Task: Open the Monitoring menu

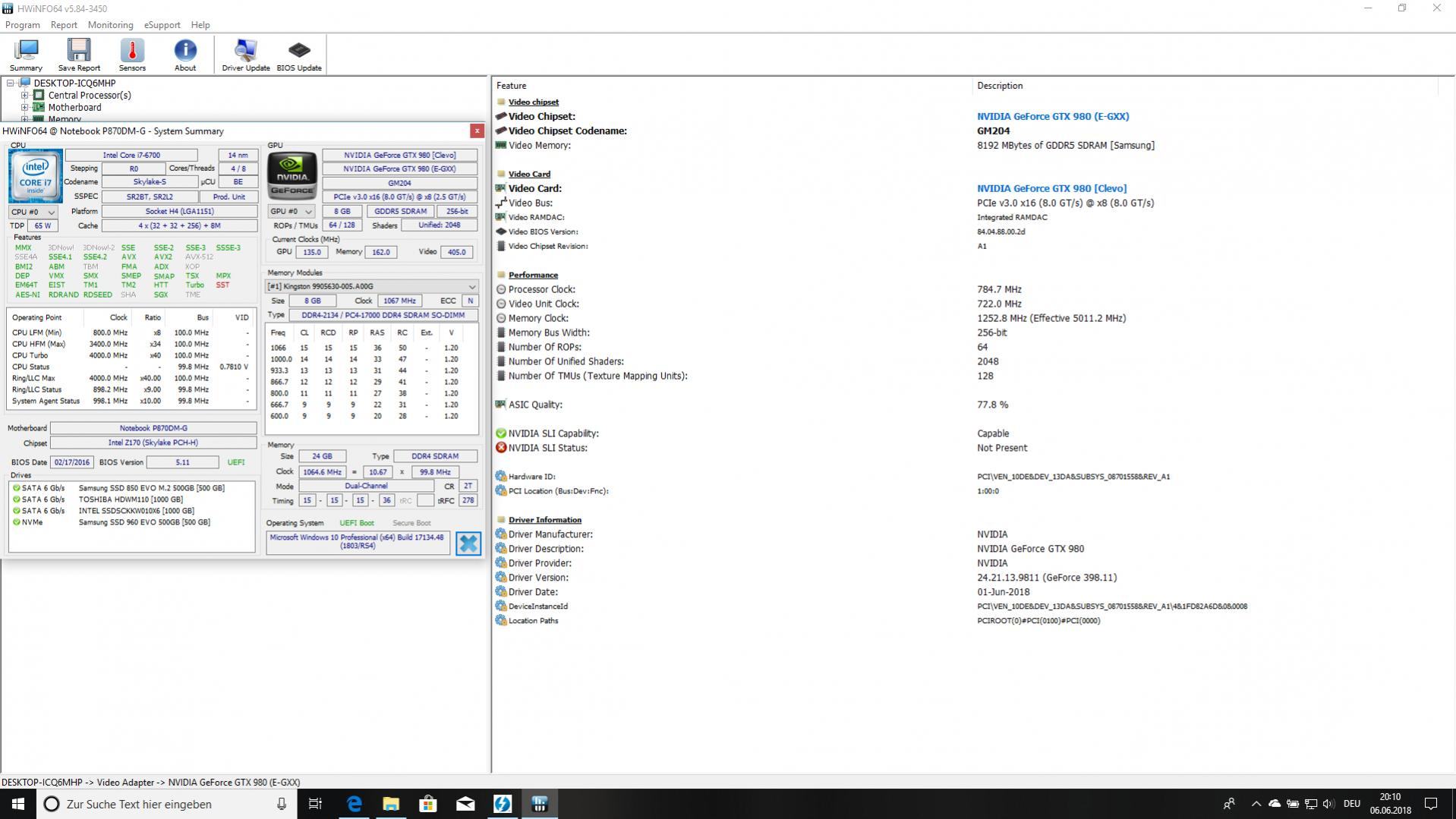Action: [110, 25]
